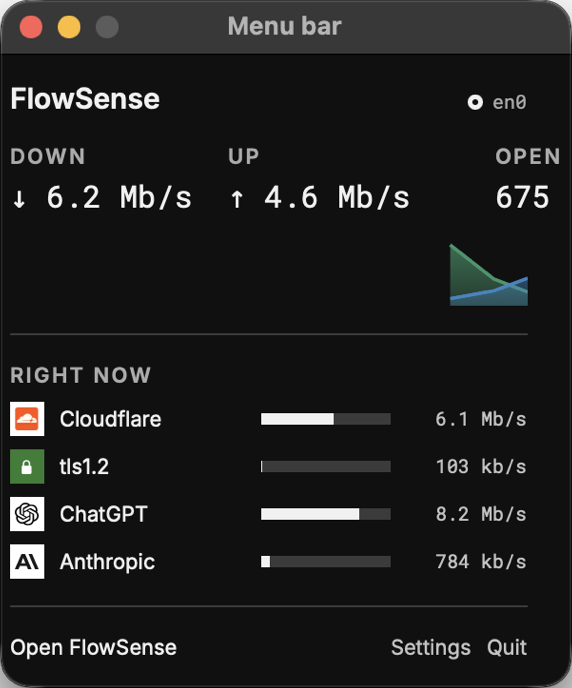Click the down arrow speed icon
The image size is (572, 688).
pyautogui.click(x=19, y=199)
